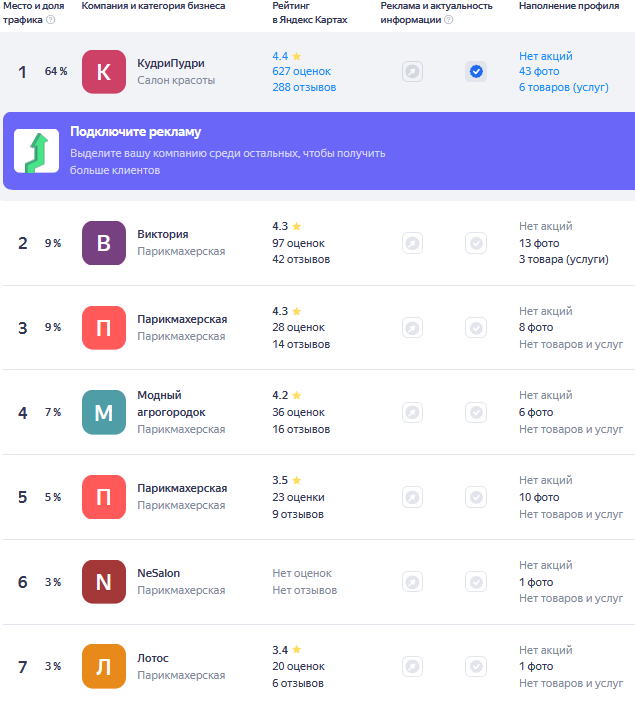
Task: Click the 7 % traffic share value
Action: [53, 412]
